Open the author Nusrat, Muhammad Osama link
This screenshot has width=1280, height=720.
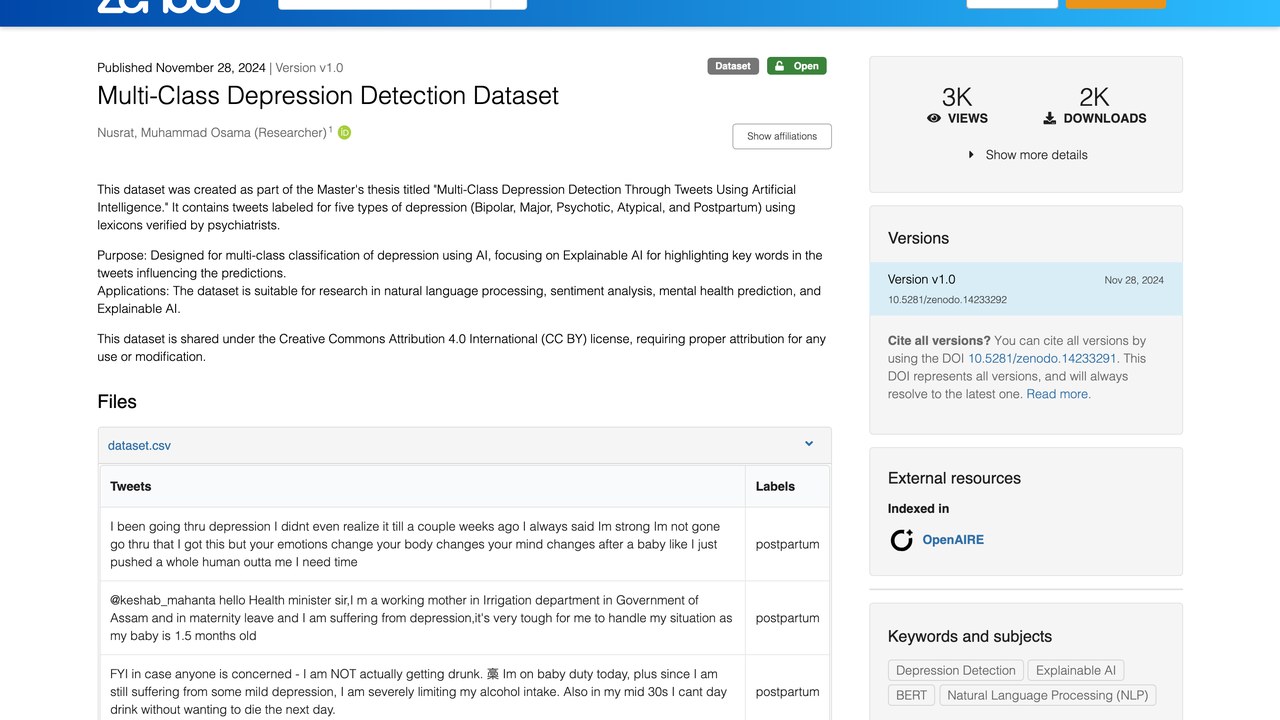212,133
